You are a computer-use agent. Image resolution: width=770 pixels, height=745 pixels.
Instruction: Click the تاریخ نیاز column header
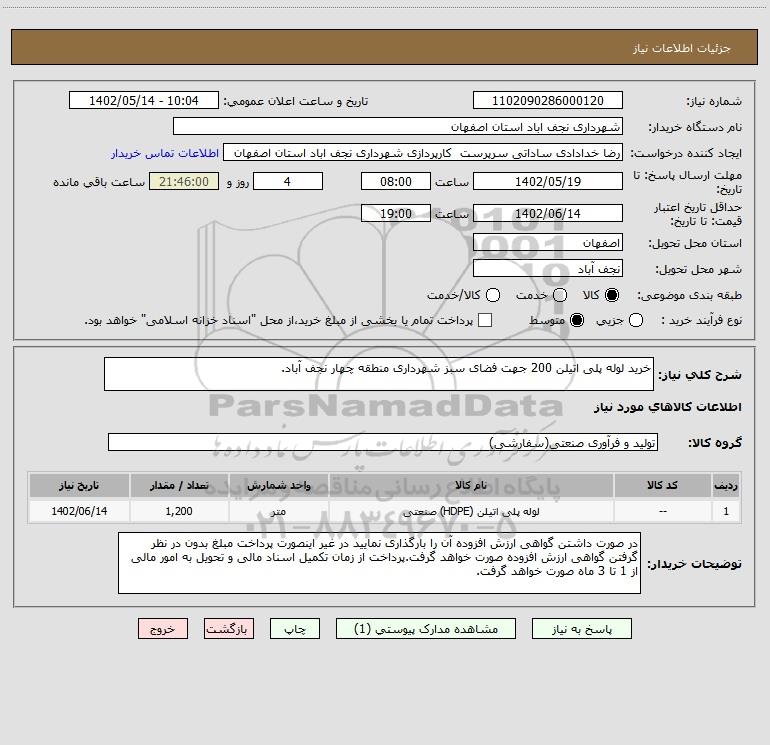click(79, 486)
